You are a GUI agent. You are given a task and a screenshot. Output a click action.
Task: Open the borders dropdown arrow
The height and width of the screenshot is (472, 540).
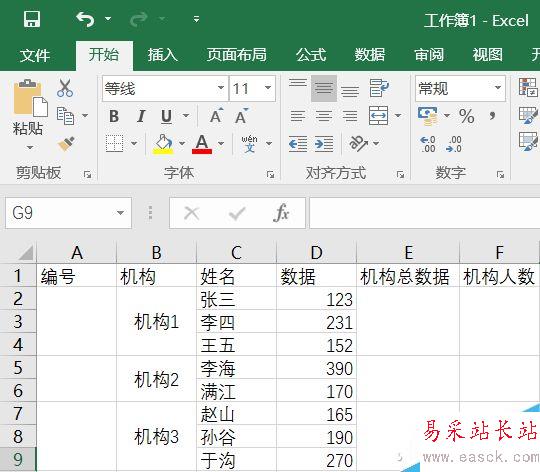tap(134, 143)
